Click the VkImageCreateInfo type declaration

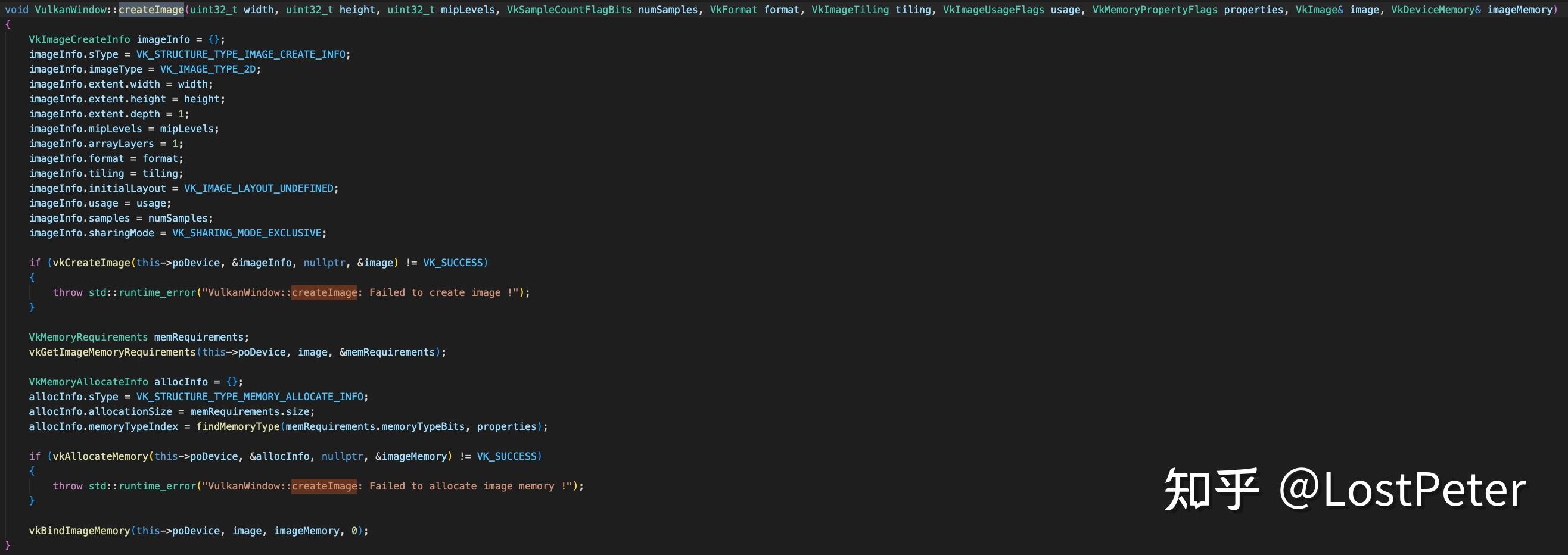(80, 39)
